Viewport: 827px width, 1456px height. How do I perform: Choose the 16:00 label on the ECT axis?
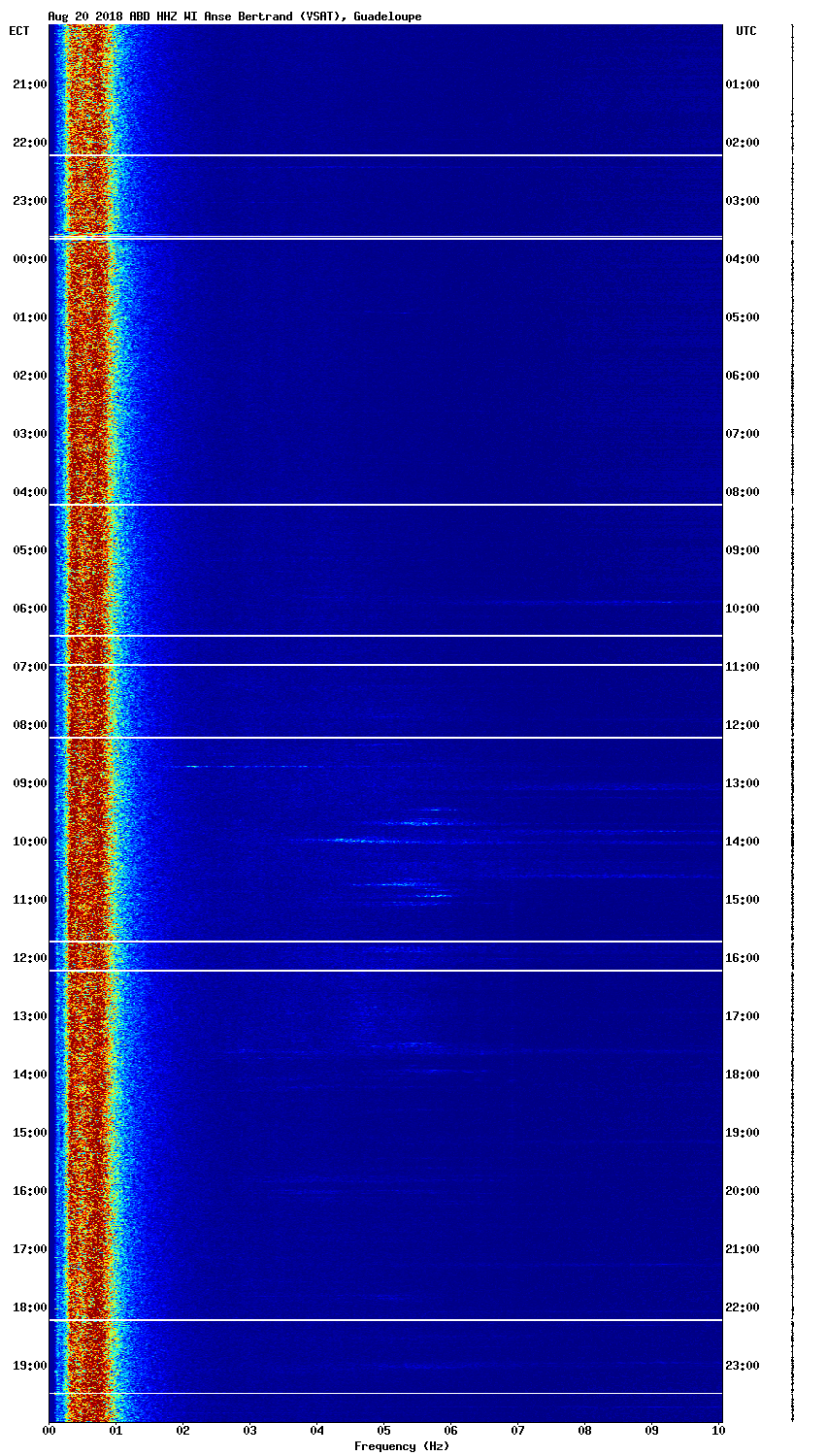click(29, 1191)
